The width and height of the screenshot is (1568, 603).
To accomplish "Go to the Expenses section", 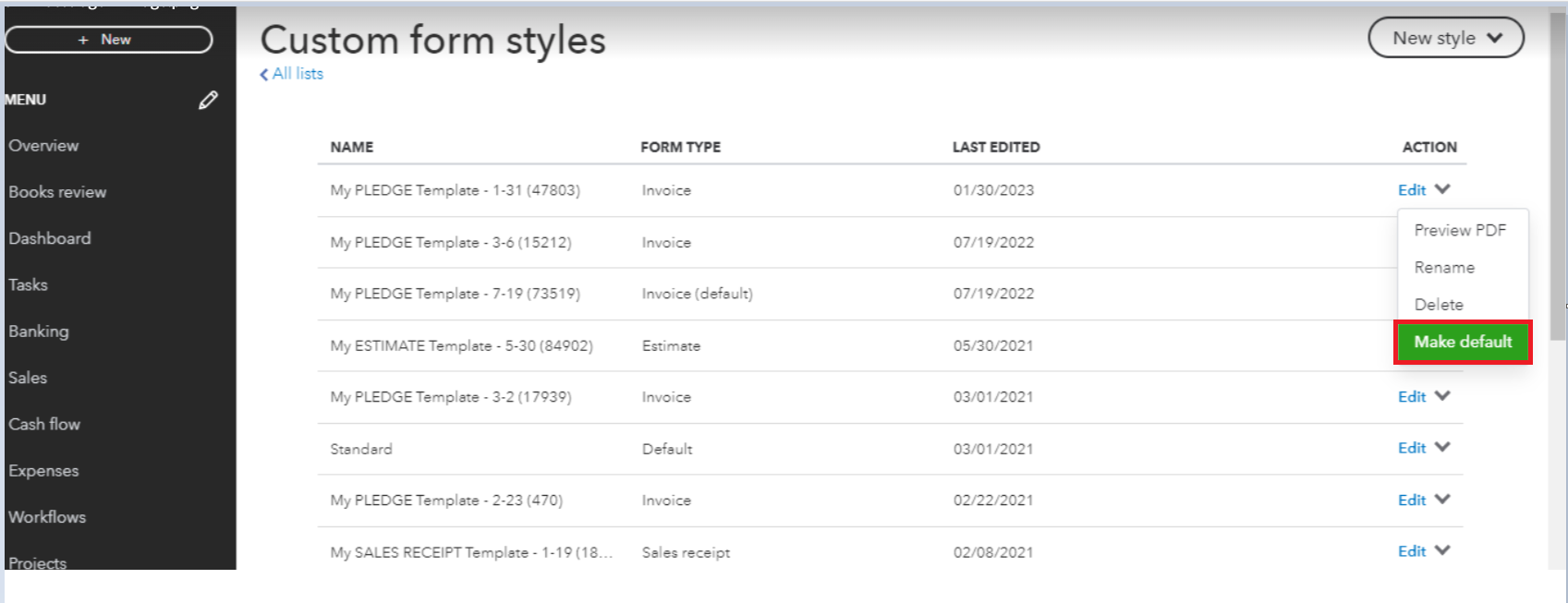I will tap(43, 470).
